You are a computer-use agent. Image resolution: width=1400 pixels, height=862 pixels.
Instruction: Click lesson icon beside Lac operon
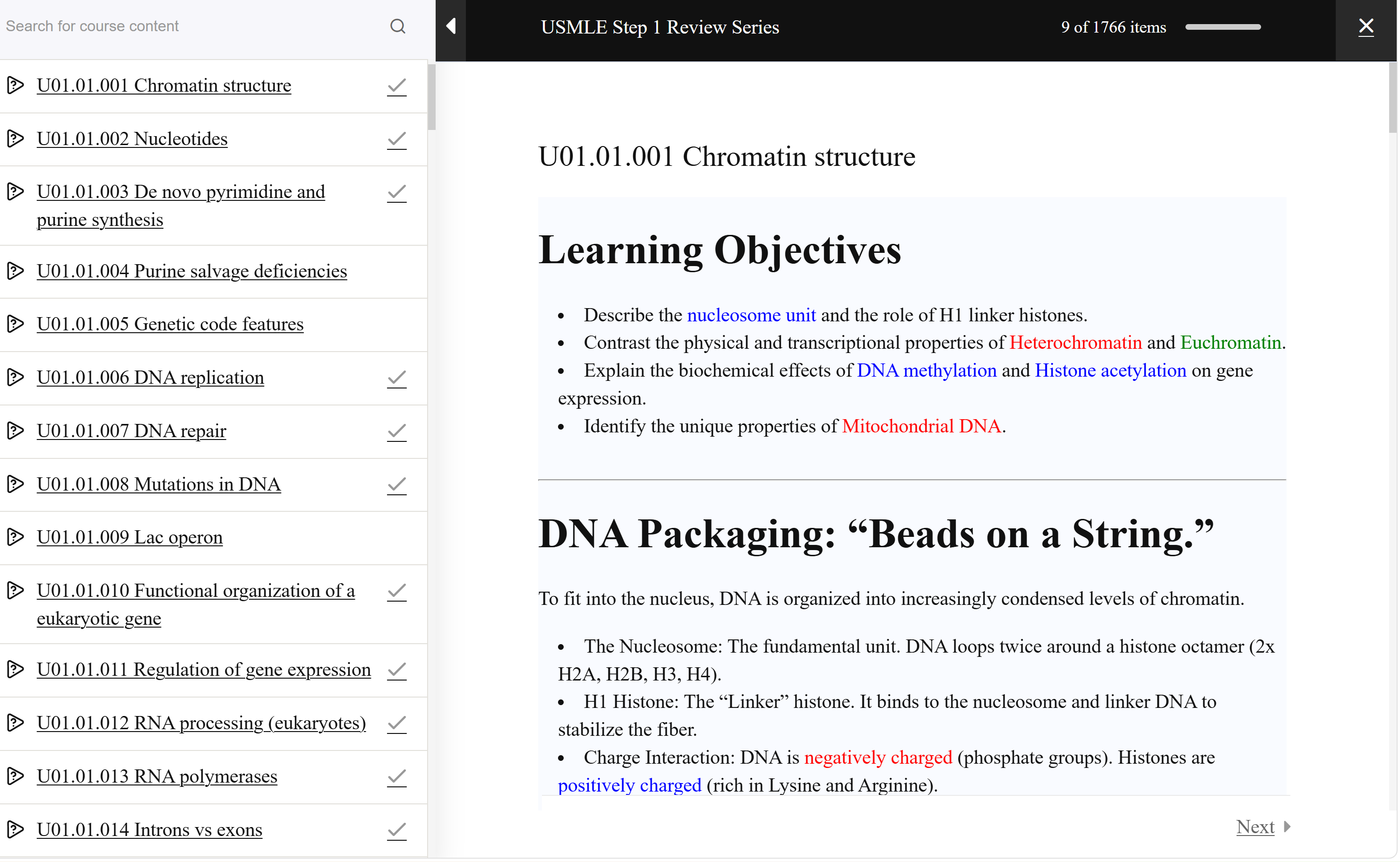[x=16, y=538]
